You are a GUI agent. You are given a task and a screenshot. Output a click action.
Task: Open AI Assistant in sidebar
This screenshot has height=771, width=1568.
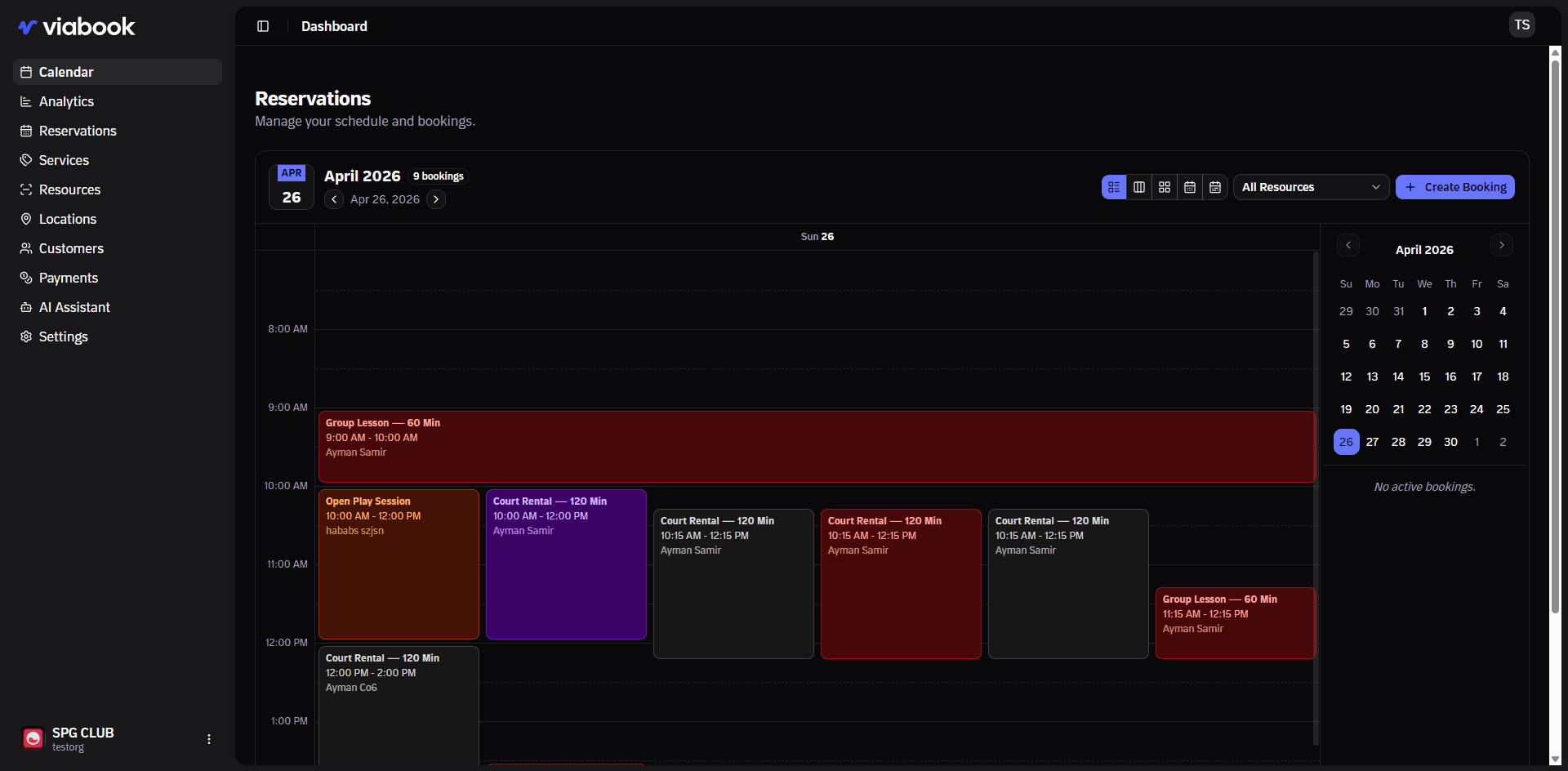[118, 307]
